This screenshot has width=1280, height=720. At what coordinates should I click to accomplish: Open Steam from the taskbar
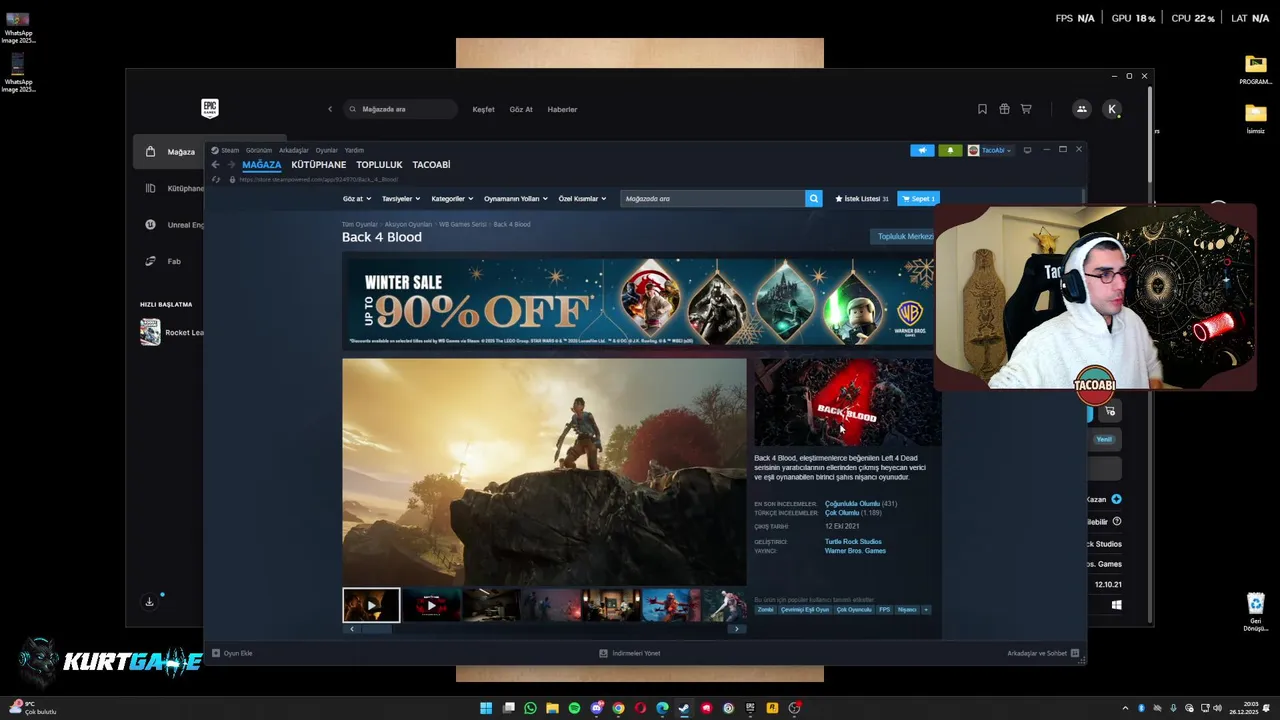coord(684,708)
